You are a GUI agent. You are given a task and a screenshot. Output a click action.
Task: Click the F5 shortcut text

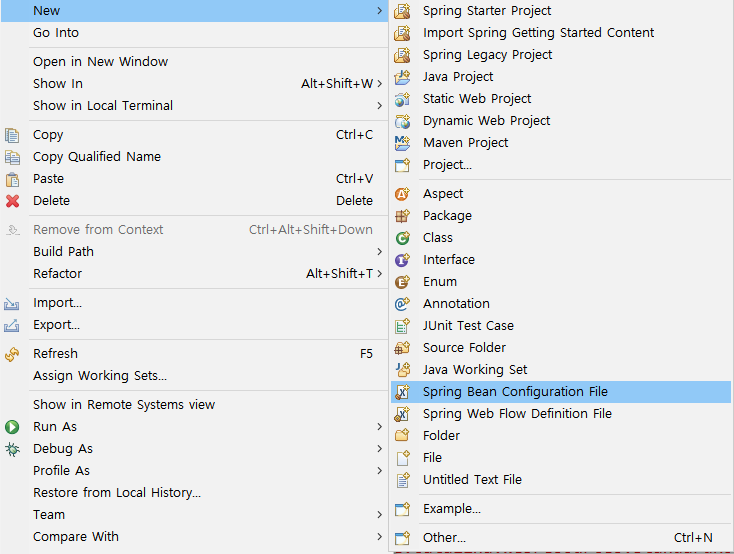pyautogui.click(x=366, y=354)
